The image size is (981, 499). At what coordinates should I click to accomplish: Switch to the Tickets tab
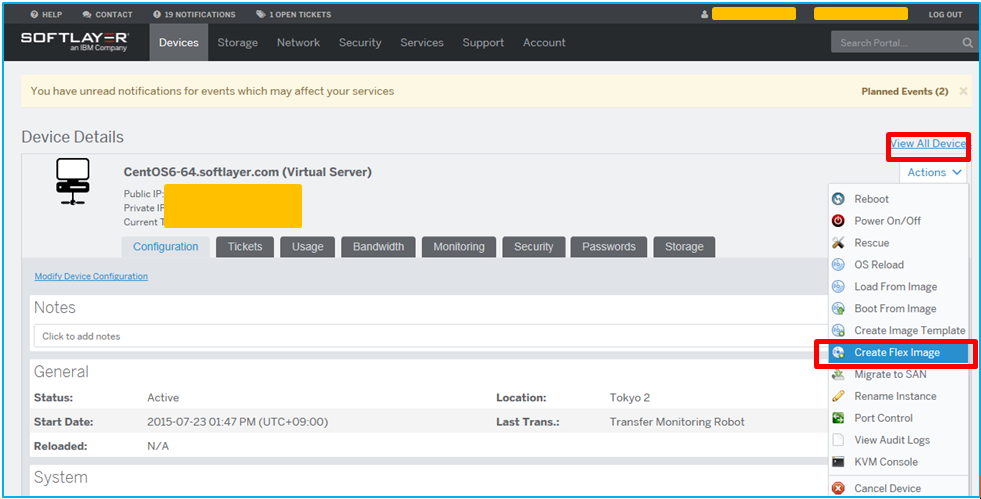[x=245, y=246]
